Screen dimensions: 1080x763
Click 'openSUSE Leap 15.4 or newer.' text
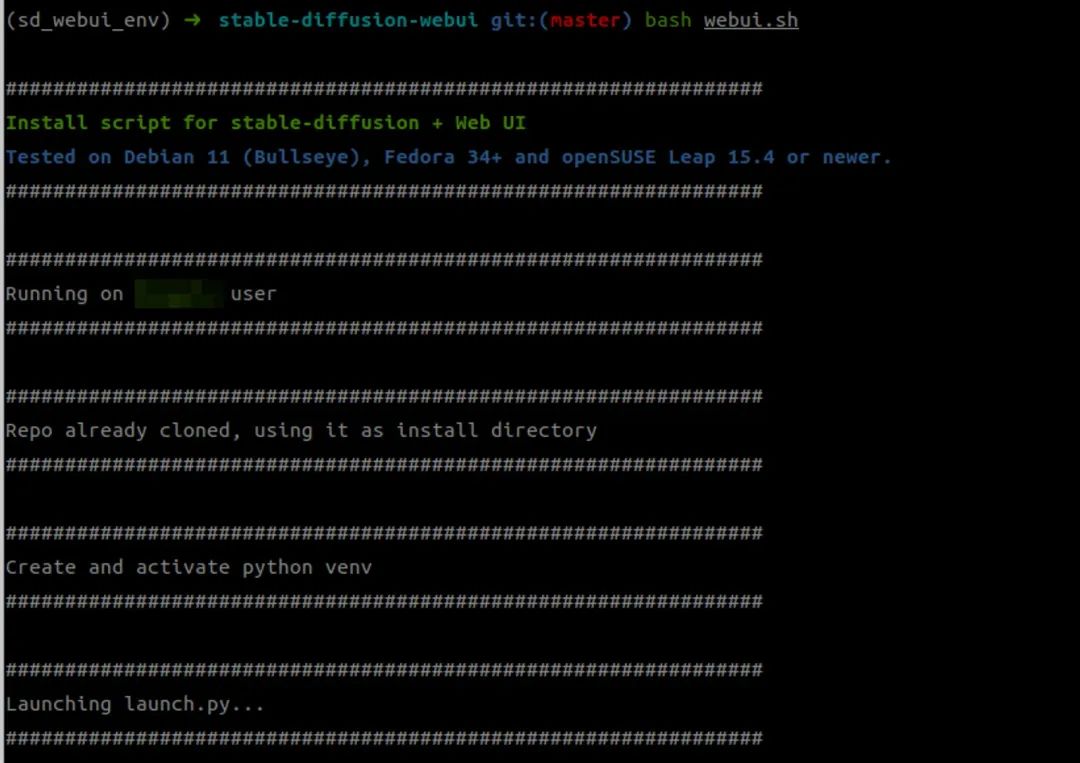(x=726, y=157)
